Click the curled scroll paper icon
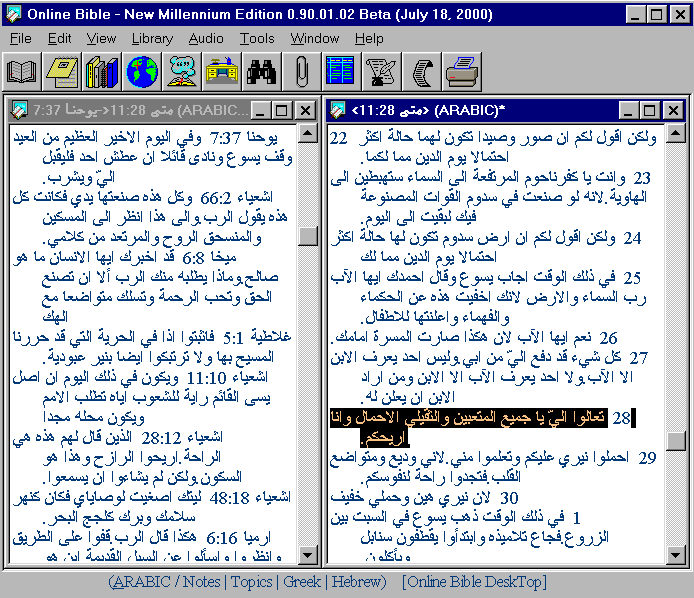 point(421,72)
